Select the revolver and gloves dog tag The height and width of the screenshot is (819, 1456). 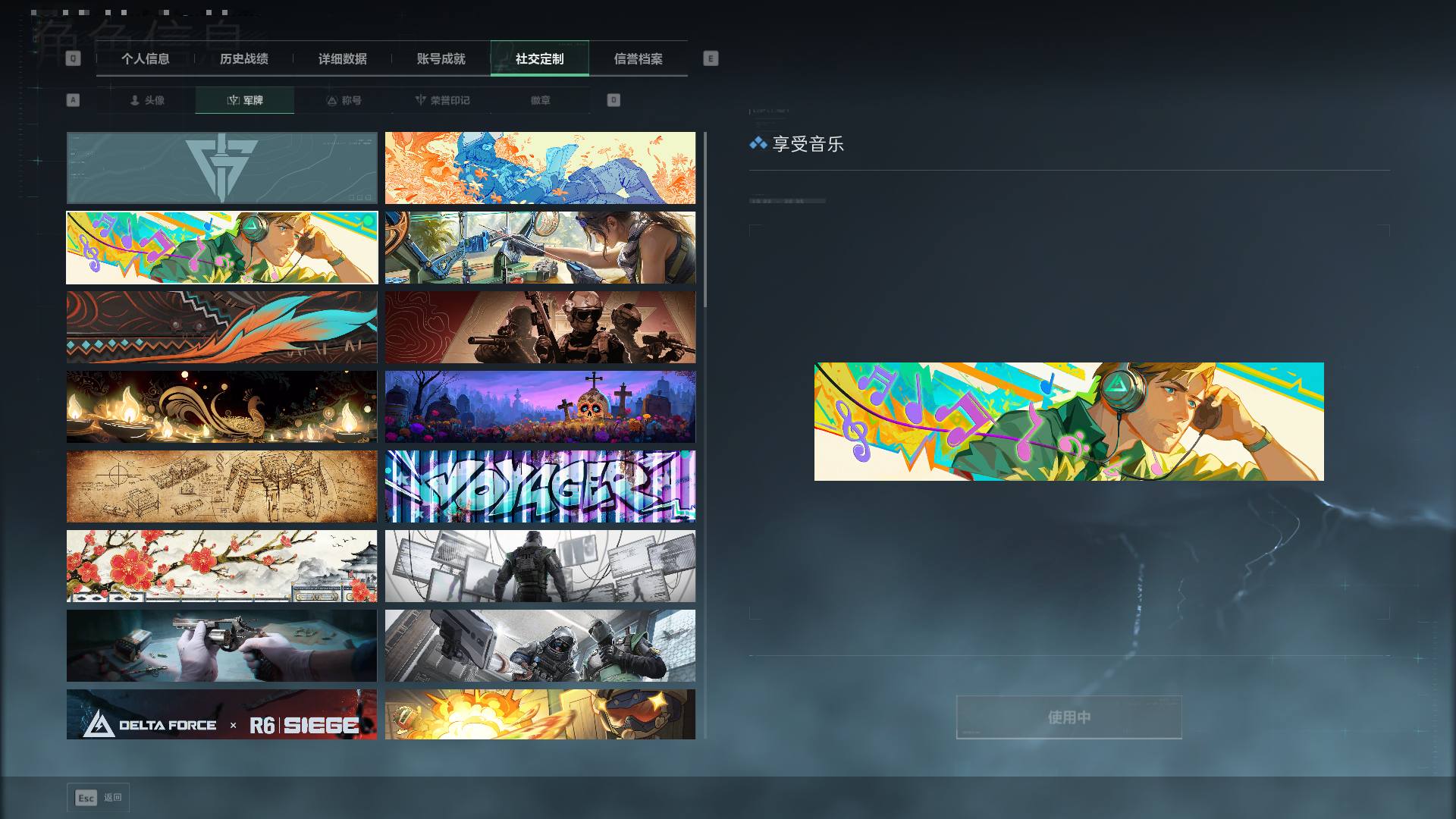click(221, 646)
